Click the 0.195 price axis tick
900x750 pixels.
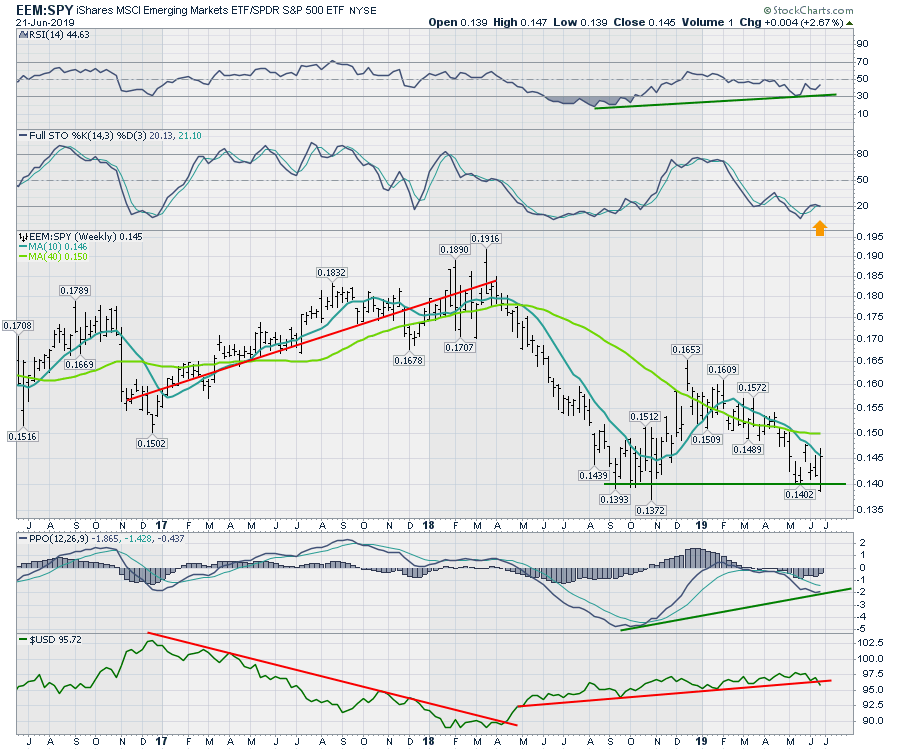870,237
